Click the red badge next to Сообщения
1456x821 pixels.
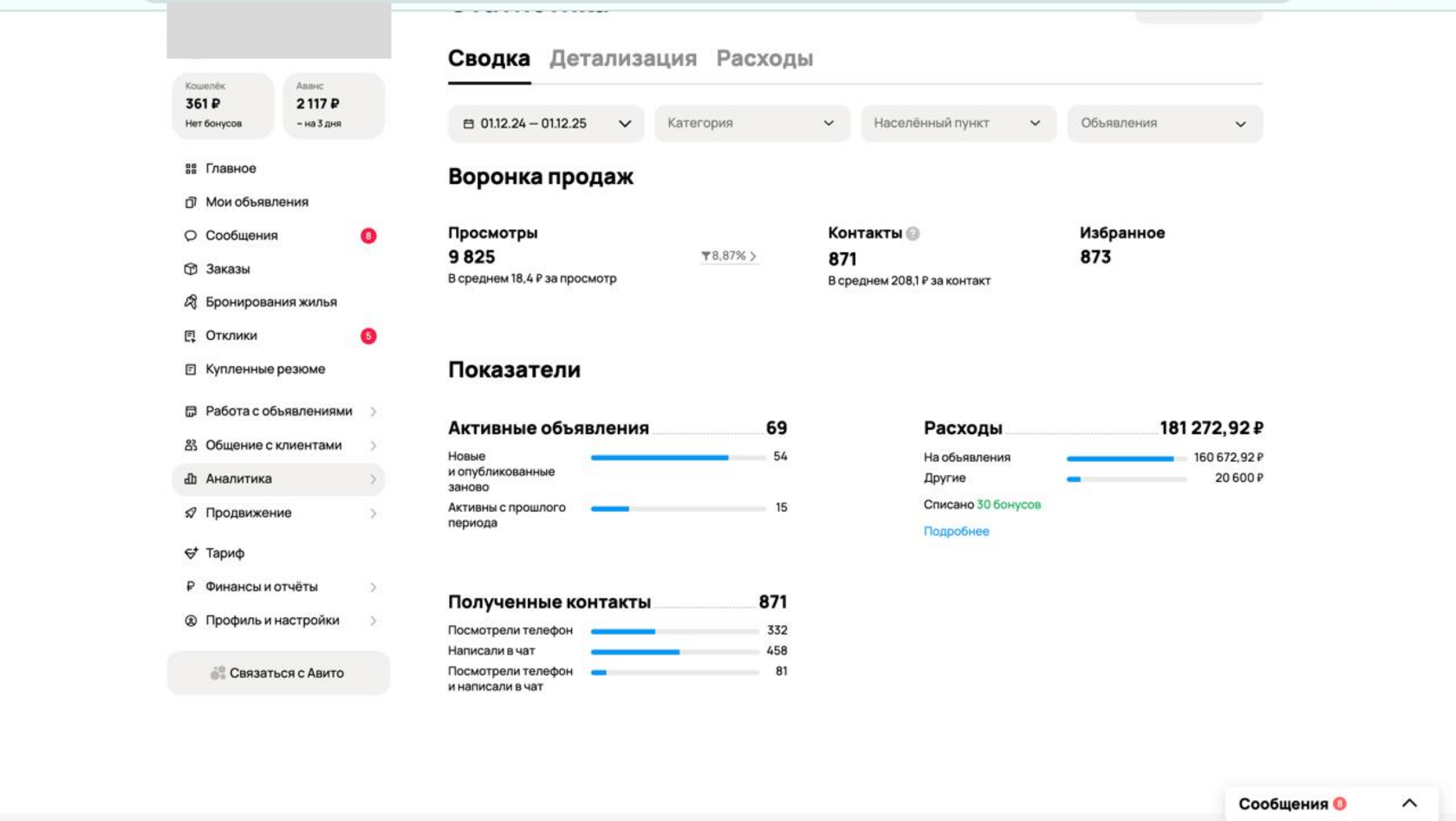[x=368, y=236]
